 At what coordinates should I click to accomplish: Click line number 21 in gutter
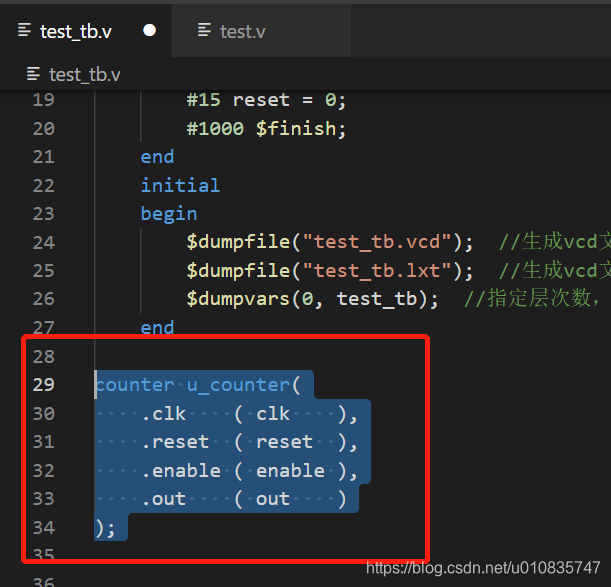tap(44, 157)
